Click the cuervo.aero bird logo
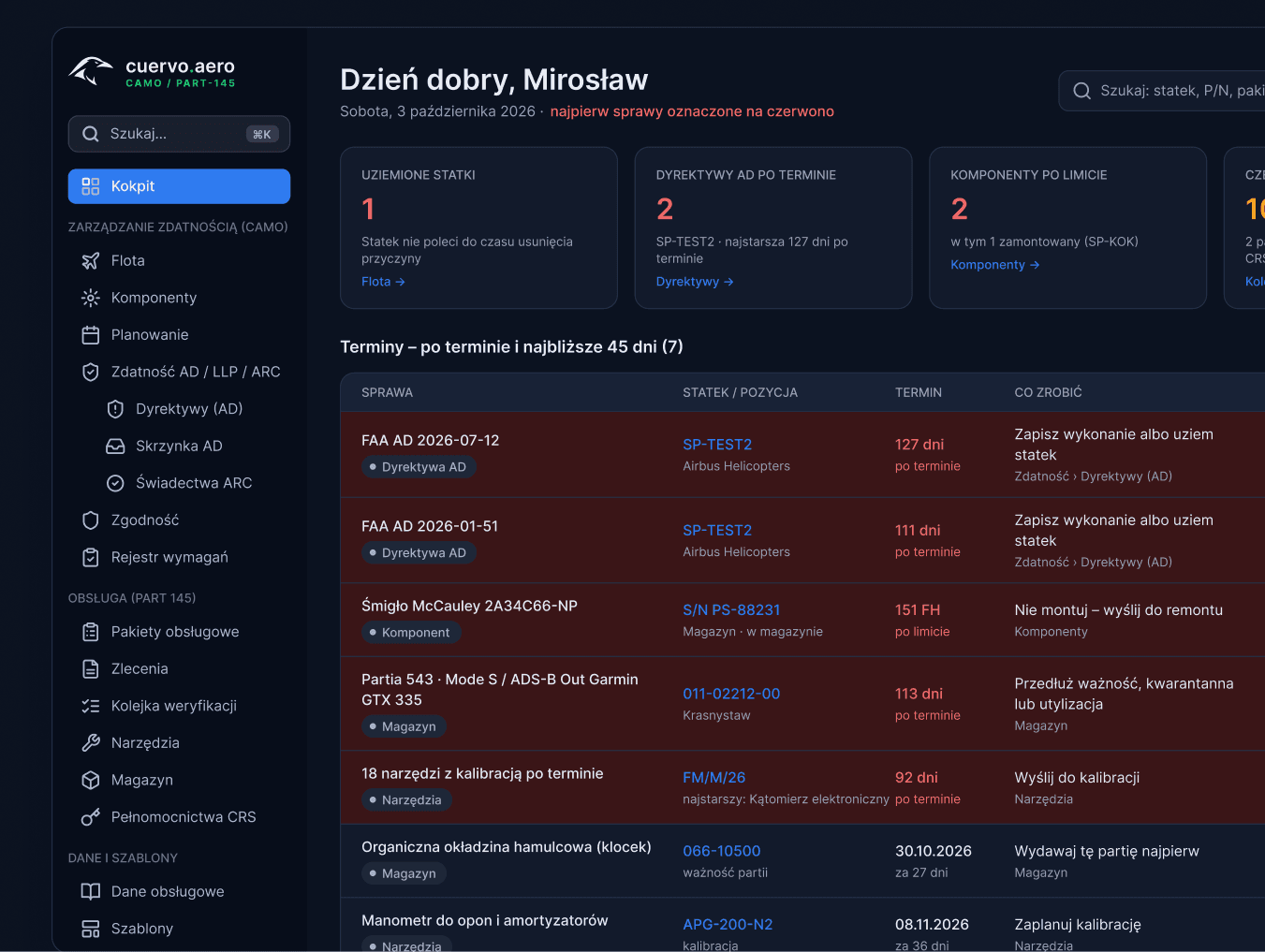1265x952 pixels. tap(91, 71)
